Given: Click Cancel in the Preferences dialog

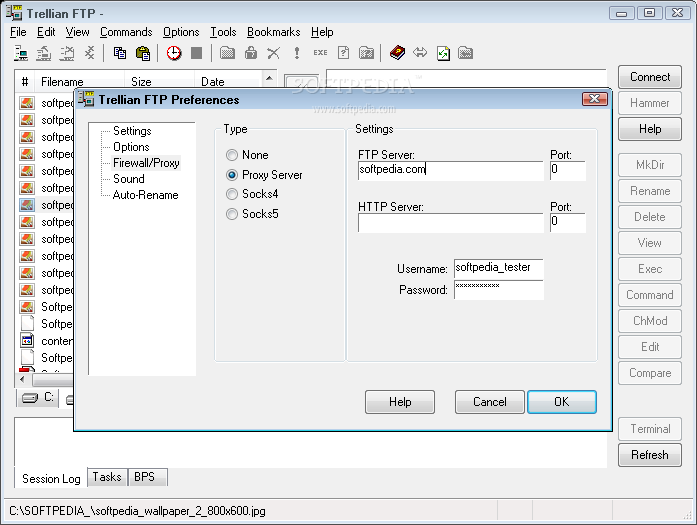Looking at the screenshot, I should coord(489,402).
